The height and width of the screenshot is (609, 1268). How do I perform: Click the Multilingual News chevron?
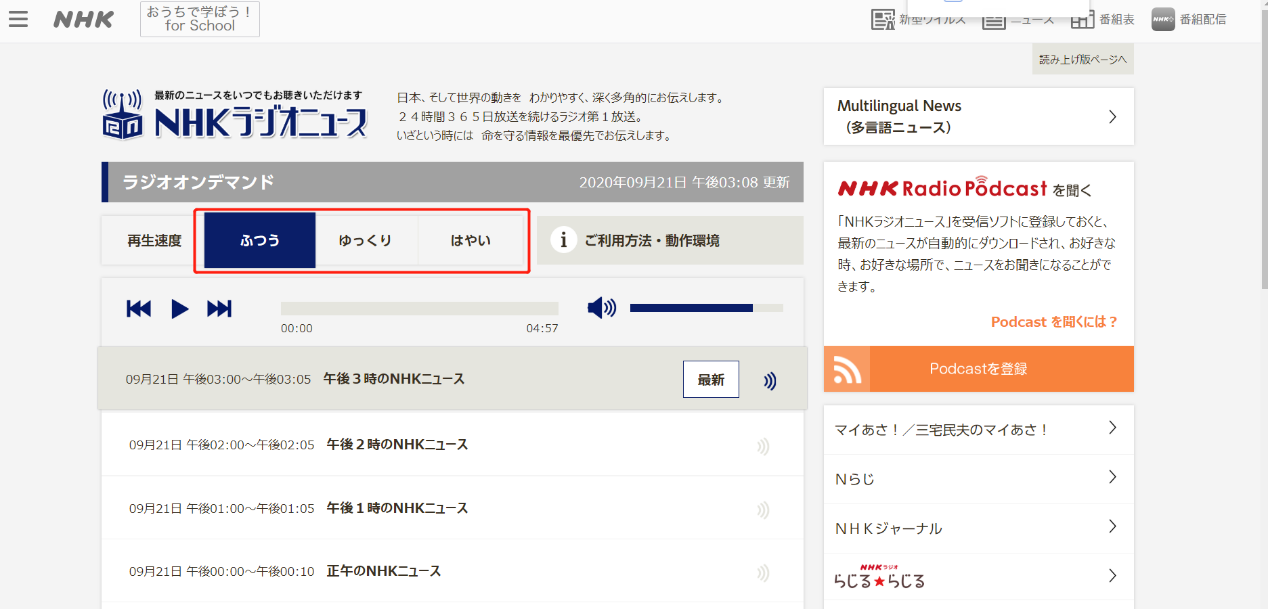click(x=1113, y=117)
